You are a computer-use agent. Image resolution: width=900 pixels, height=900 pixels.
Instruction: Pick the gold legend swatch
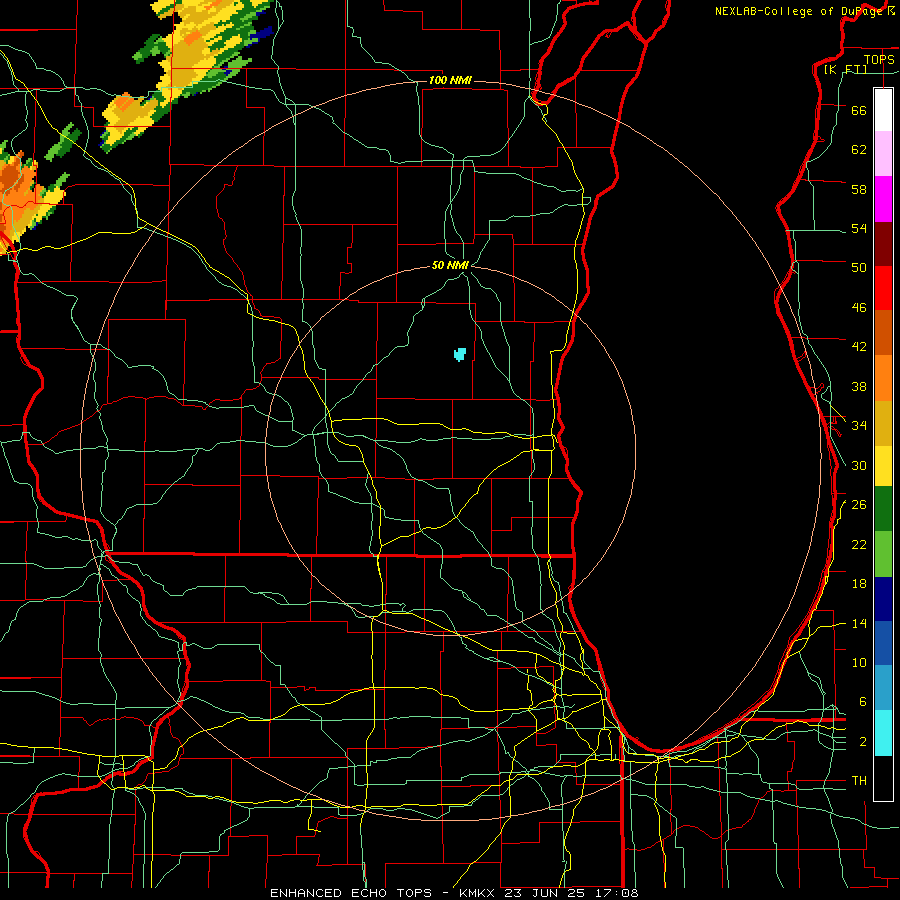(883, 423)
